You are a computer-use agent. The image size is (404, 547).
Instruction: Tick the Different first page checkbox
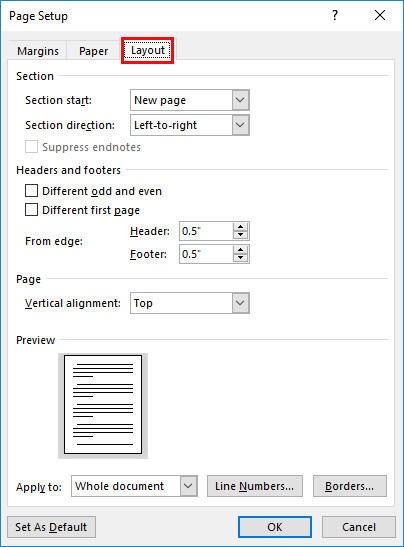[x=31, y=210]
